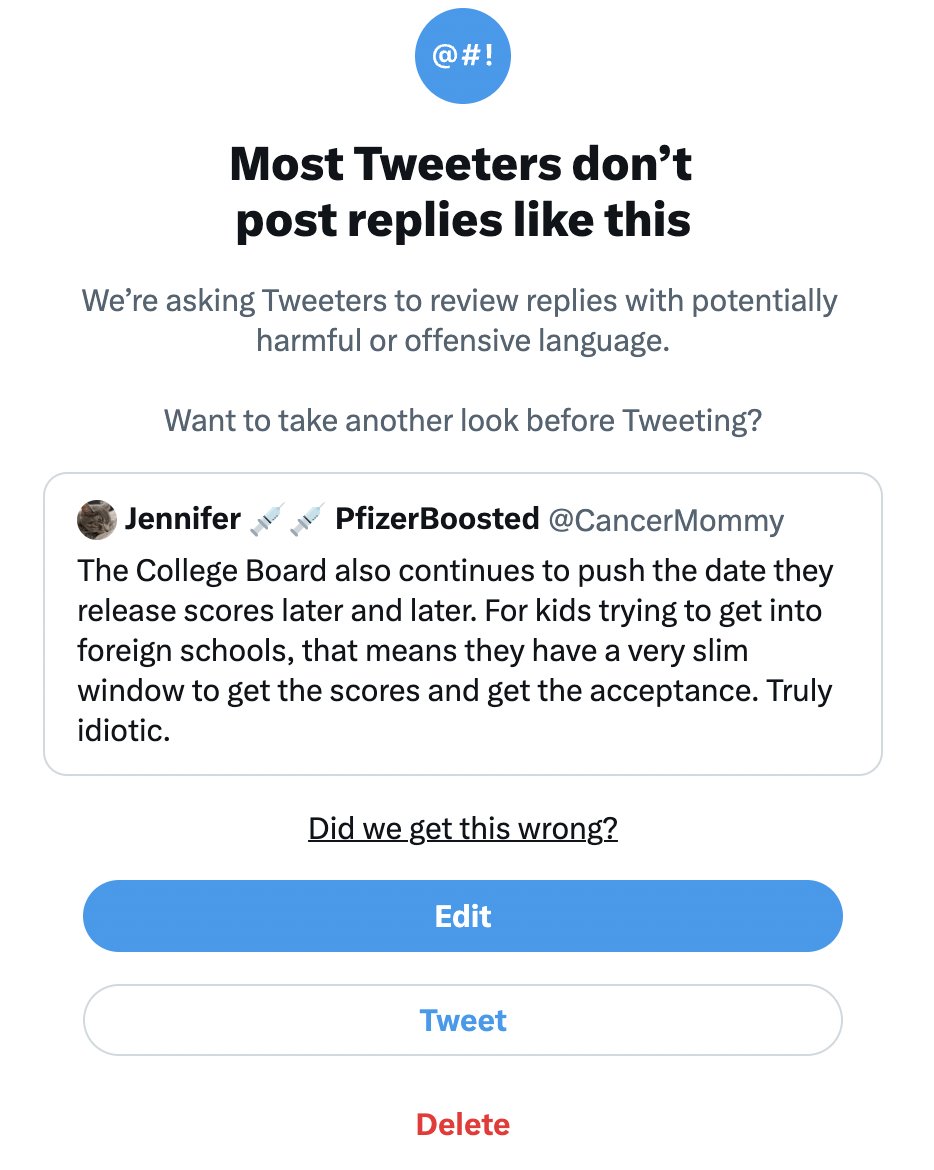Click 'release scores later and later' text line
This screenshot has width=934, height=1170.
coord(277,611)
